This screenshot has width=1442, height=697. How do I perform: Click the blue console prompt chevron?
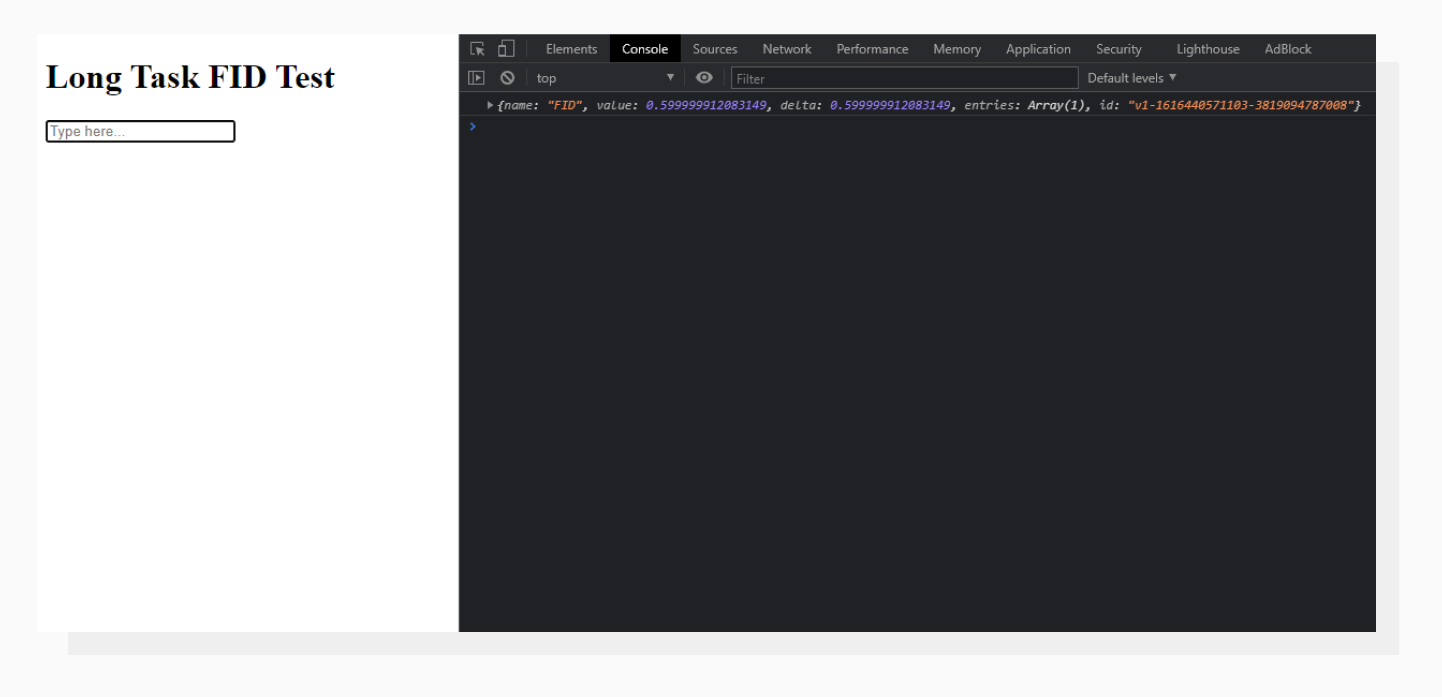point(472,126)
